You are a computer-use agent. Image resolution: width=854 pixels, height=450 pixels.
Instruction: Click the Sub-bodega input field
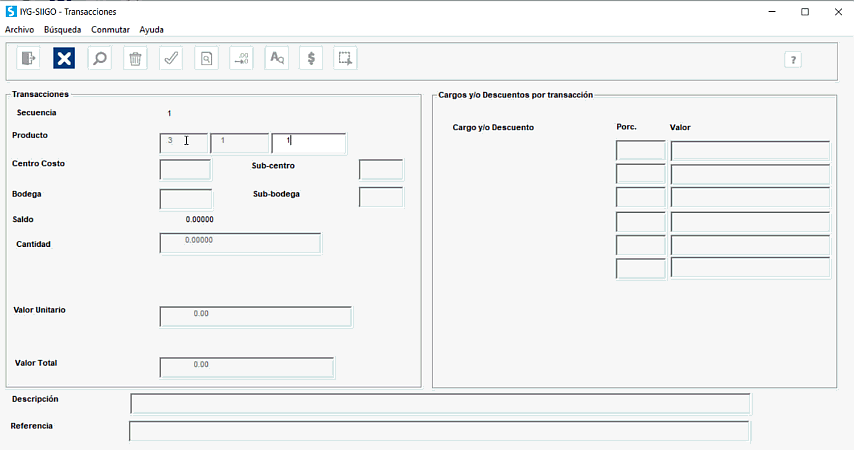(381, 197)
